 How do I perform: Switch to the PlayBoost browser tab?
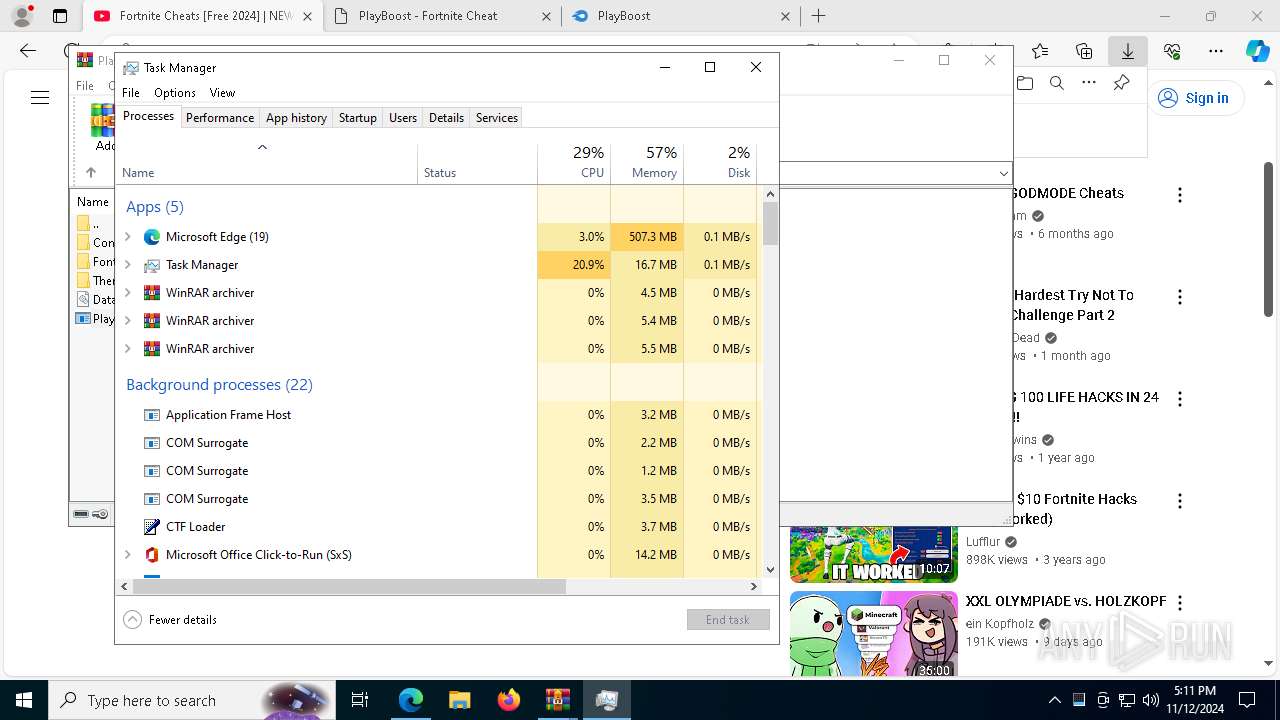click(680, 16)
